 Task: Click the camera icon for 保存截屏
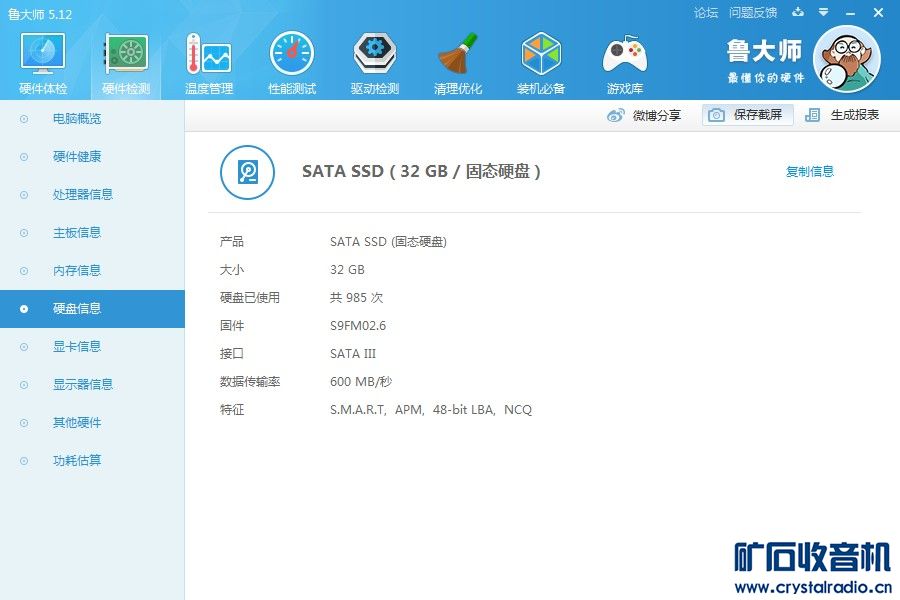(x=716, y=115)
